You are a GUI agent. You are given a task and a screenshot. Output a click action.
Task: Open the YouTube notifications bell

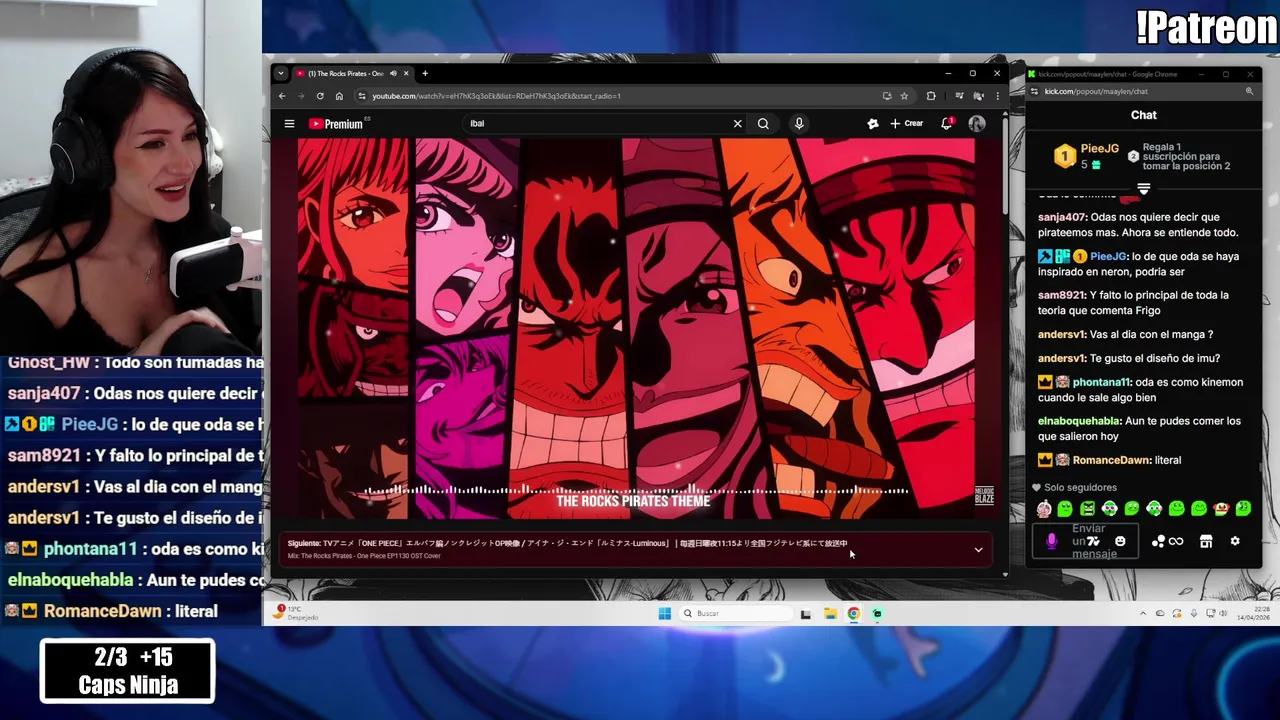946,124
